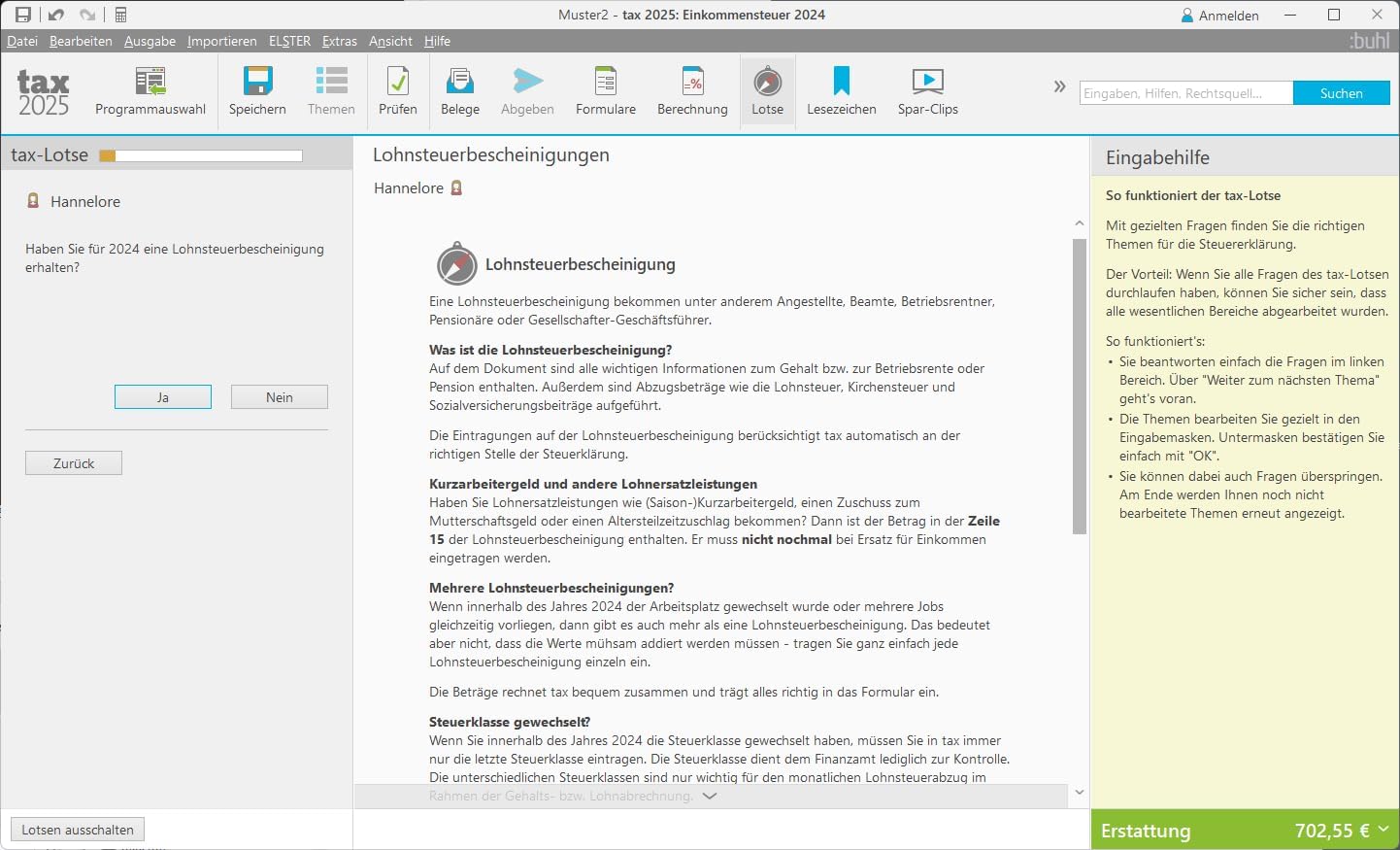This screenshot has width=1400, height=850.
Task: Open the calculator icon in the title bar
Action: click(x=120, y=15)
